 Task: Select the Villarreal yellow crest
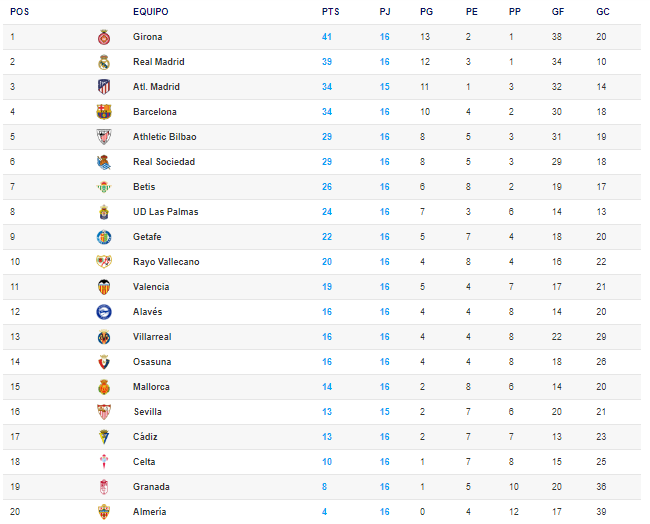(104, 337)
